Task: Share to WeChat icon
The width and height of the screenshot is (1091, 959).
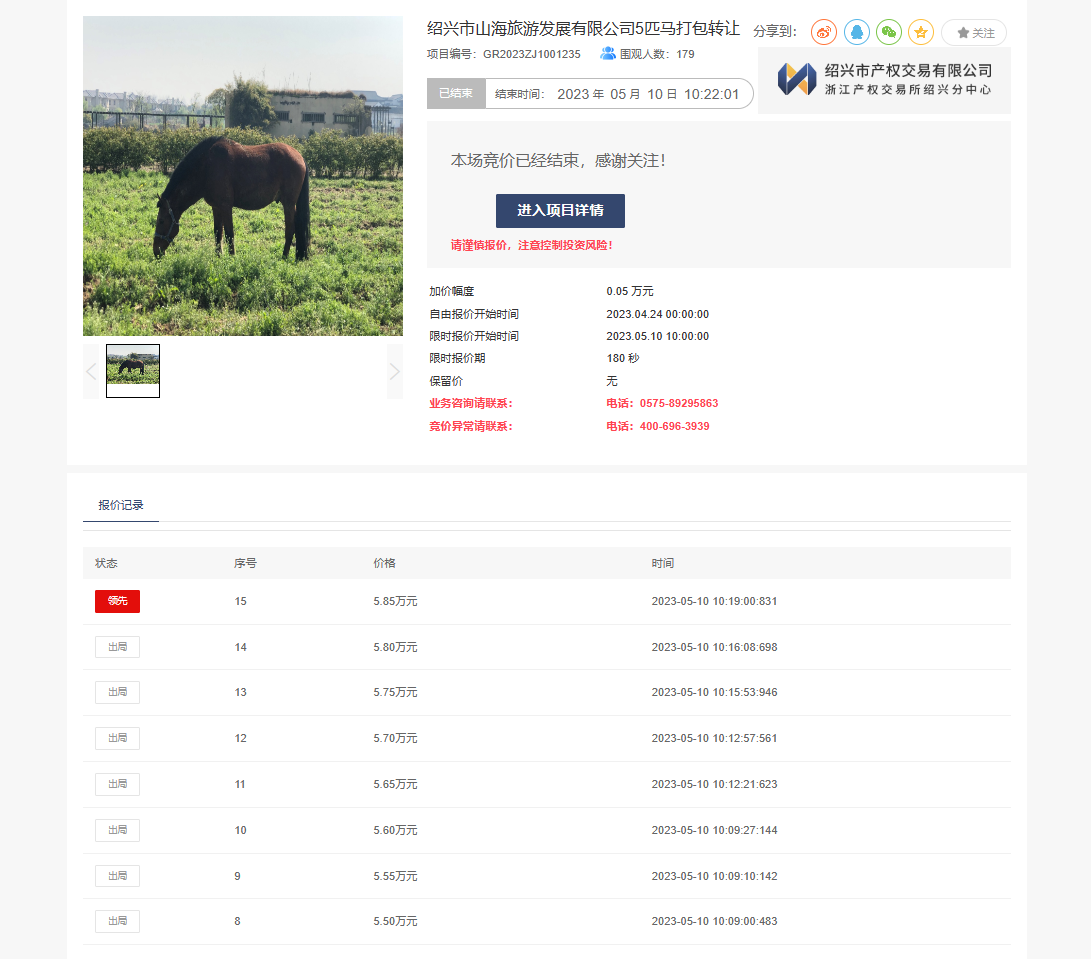Action: 889,32
